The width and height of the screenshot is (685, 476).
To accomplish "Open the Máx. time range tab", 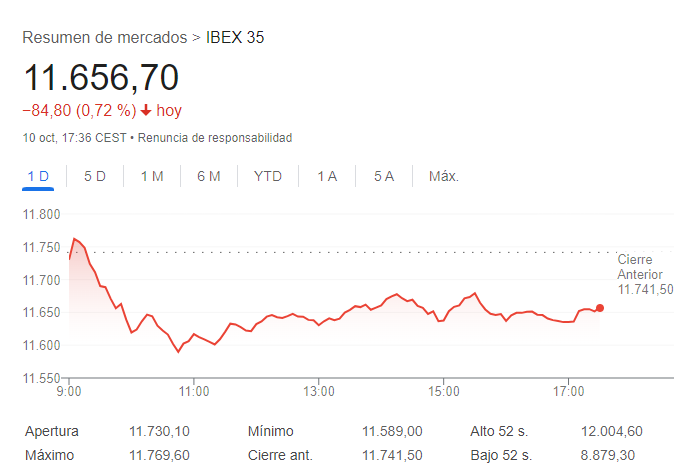I will point(444,177).
